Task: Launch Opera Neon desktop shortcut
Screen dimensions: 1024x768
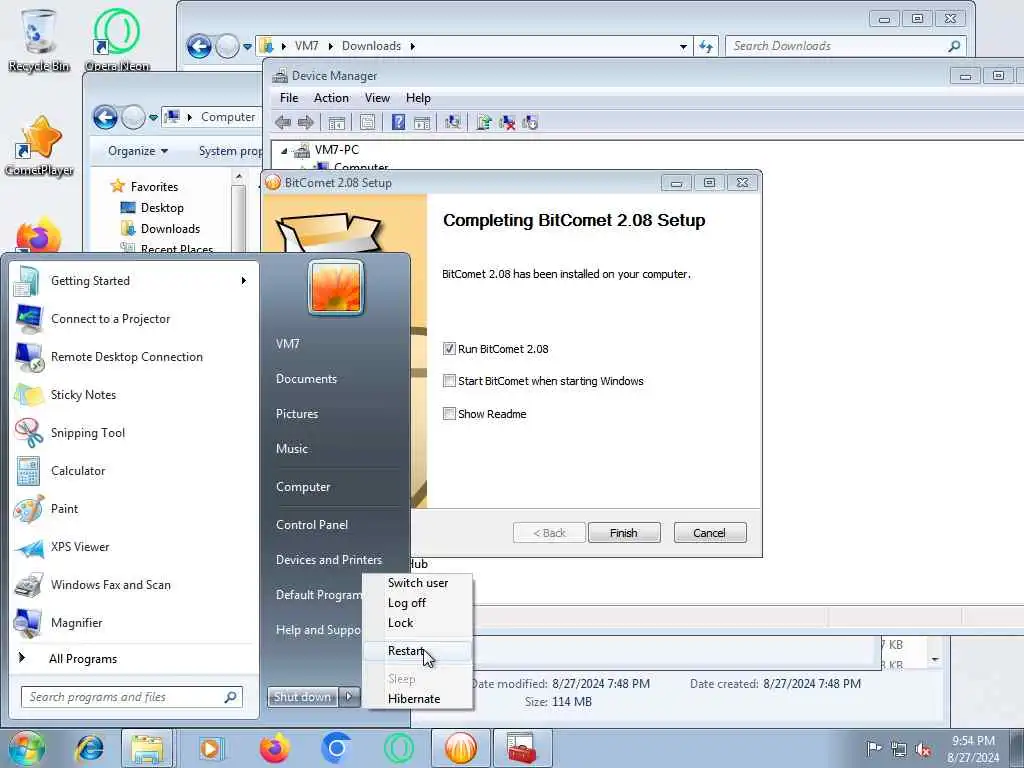Action: click(x=117, y=39)
